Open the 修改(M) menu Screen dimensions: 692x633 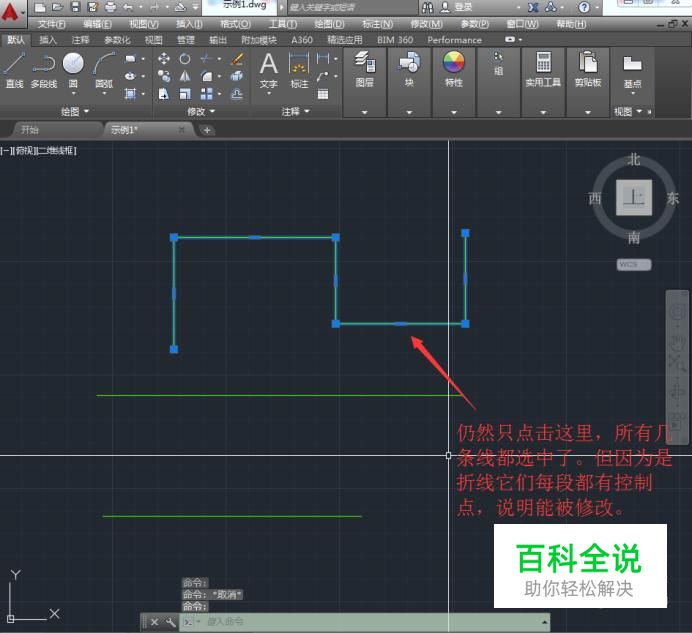[x=426, y=24]
